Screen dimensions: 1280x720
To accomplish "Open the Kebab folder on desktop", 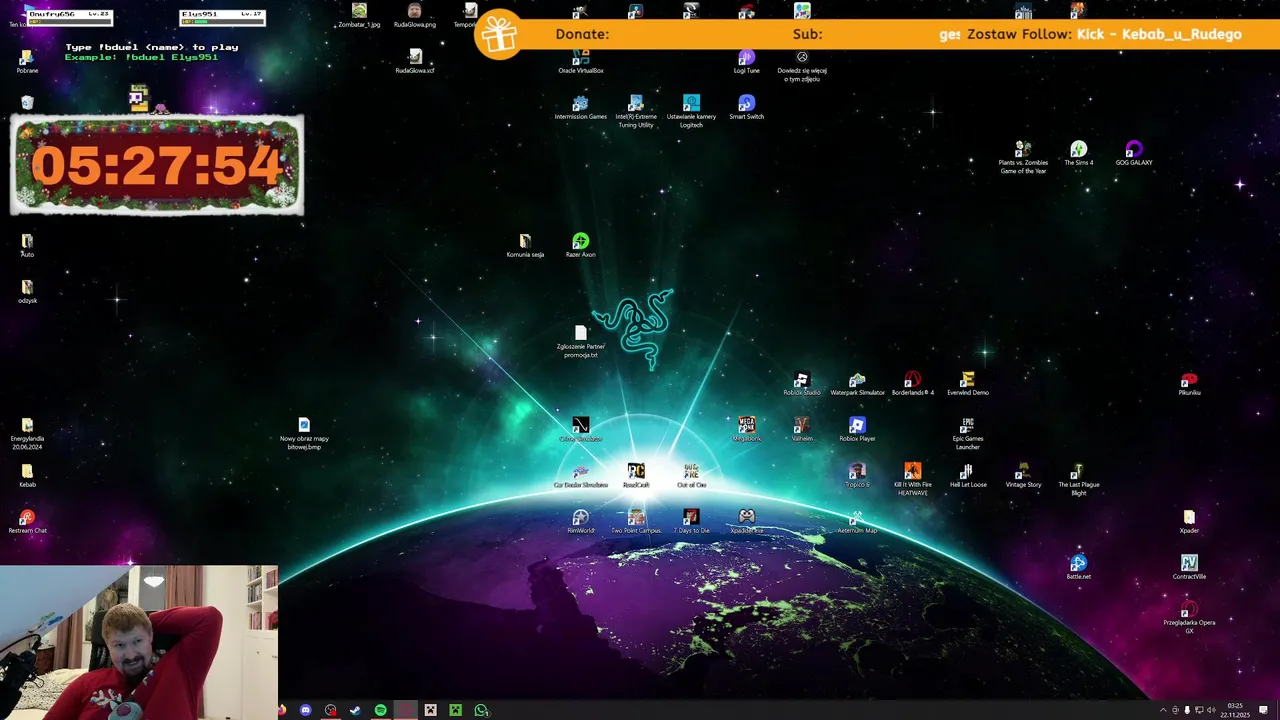I will pyautogui.click(x=27, y=476).
